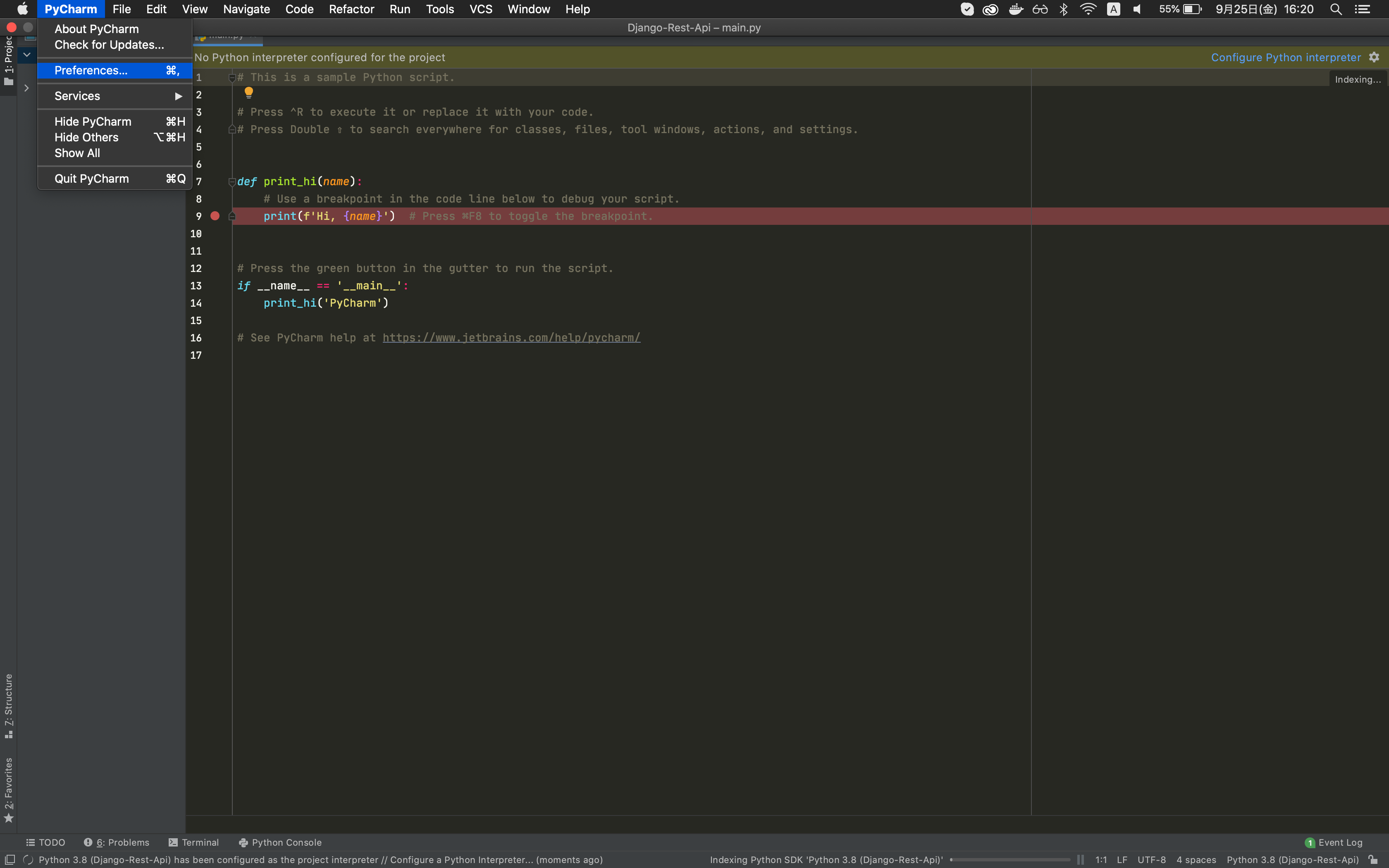Screen dimensions: 1389x868
Task: Click the Spotlight search icon in menu bar
Action: click(1336, 9)
